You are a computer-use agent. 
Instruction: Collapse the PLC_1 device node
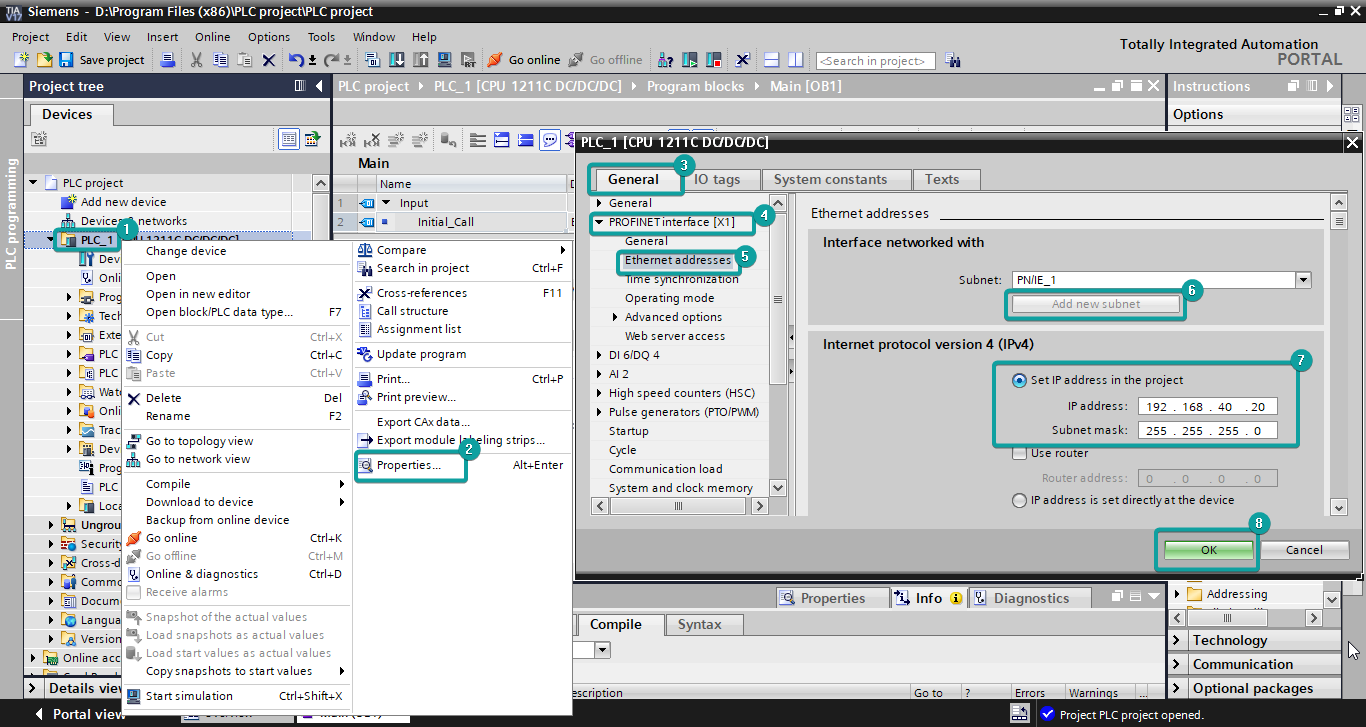pos(52,240)
